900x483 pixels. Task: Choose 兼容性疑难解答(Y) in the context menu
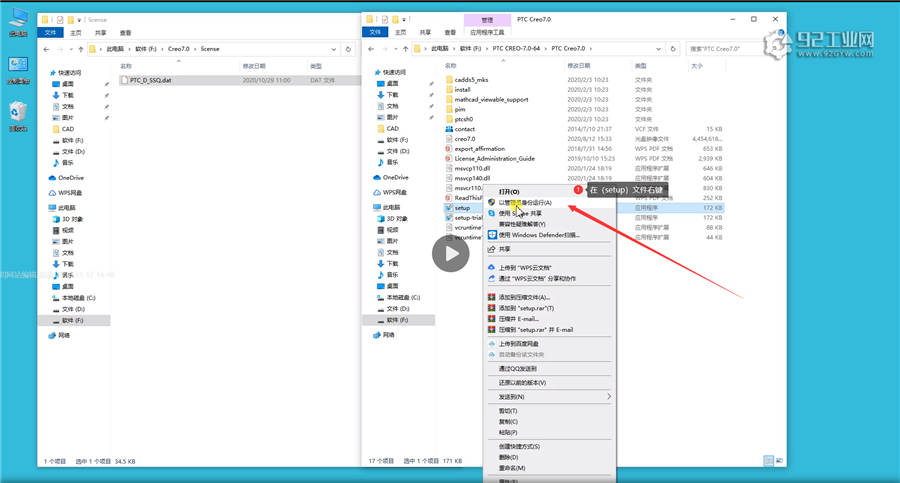click(x=522, y=224)
